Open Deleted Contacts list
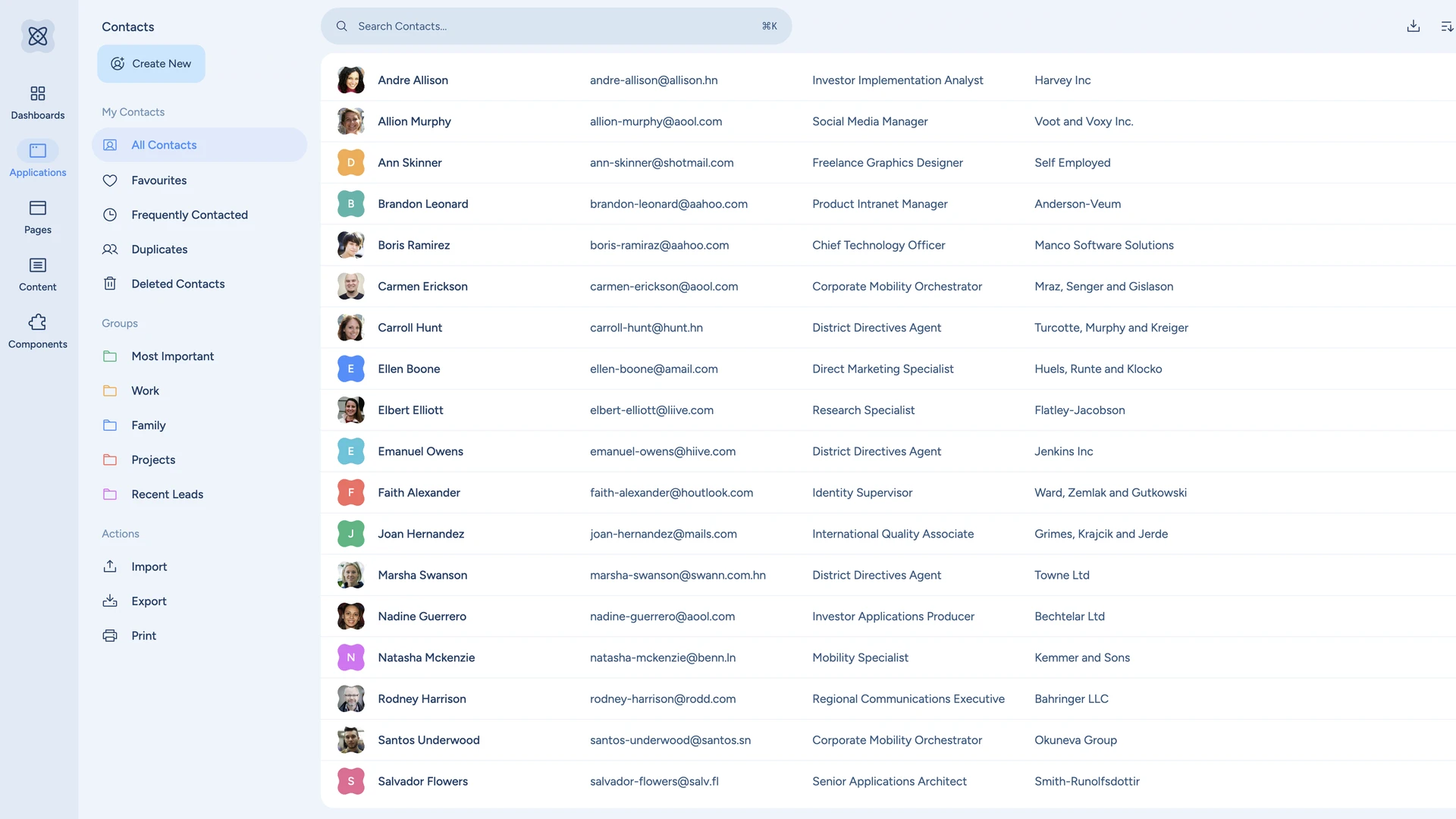Screen dimensions: 1456x819 [x=199, y=284]
